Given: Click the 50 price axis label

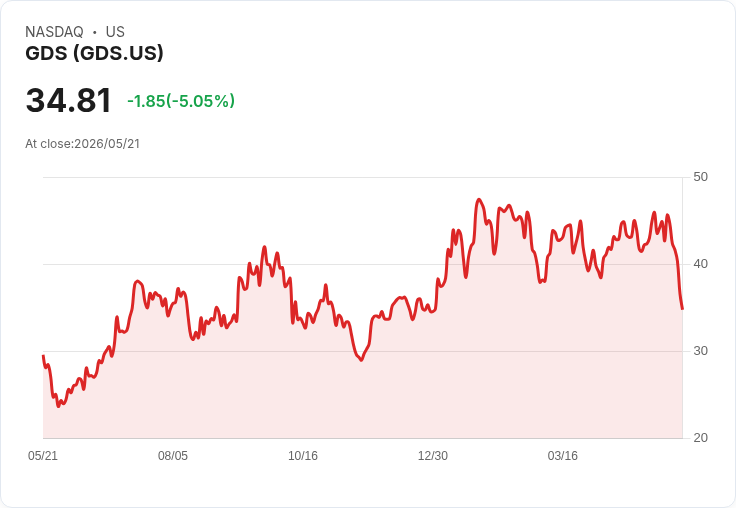Looking at the screenshot, I should pos(700,177).
